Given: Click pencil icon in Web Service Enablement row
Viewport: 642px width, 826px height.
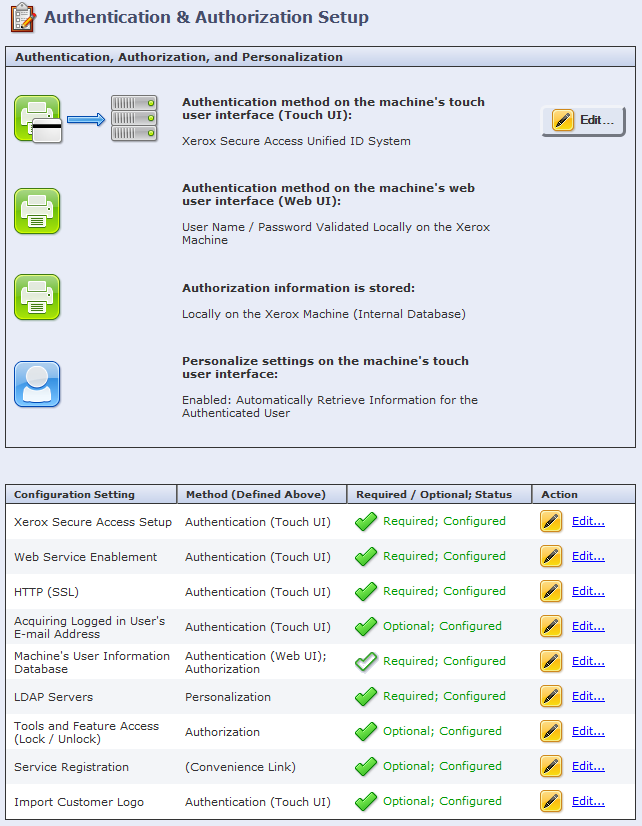Looking at the screenshot, I should tap(551, 556).
